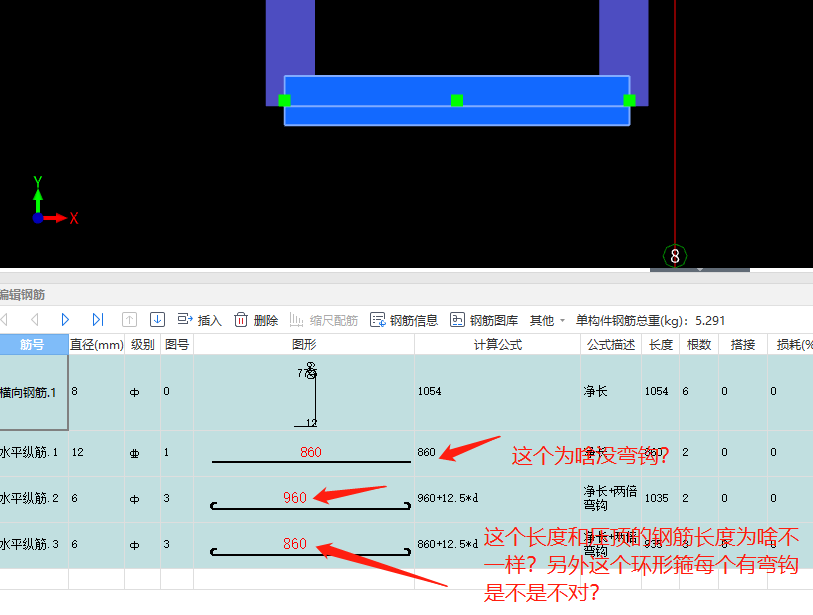Jump to the last rebar record arrow
The height and width of the screenshot is (615, 813).
[97, 319]
